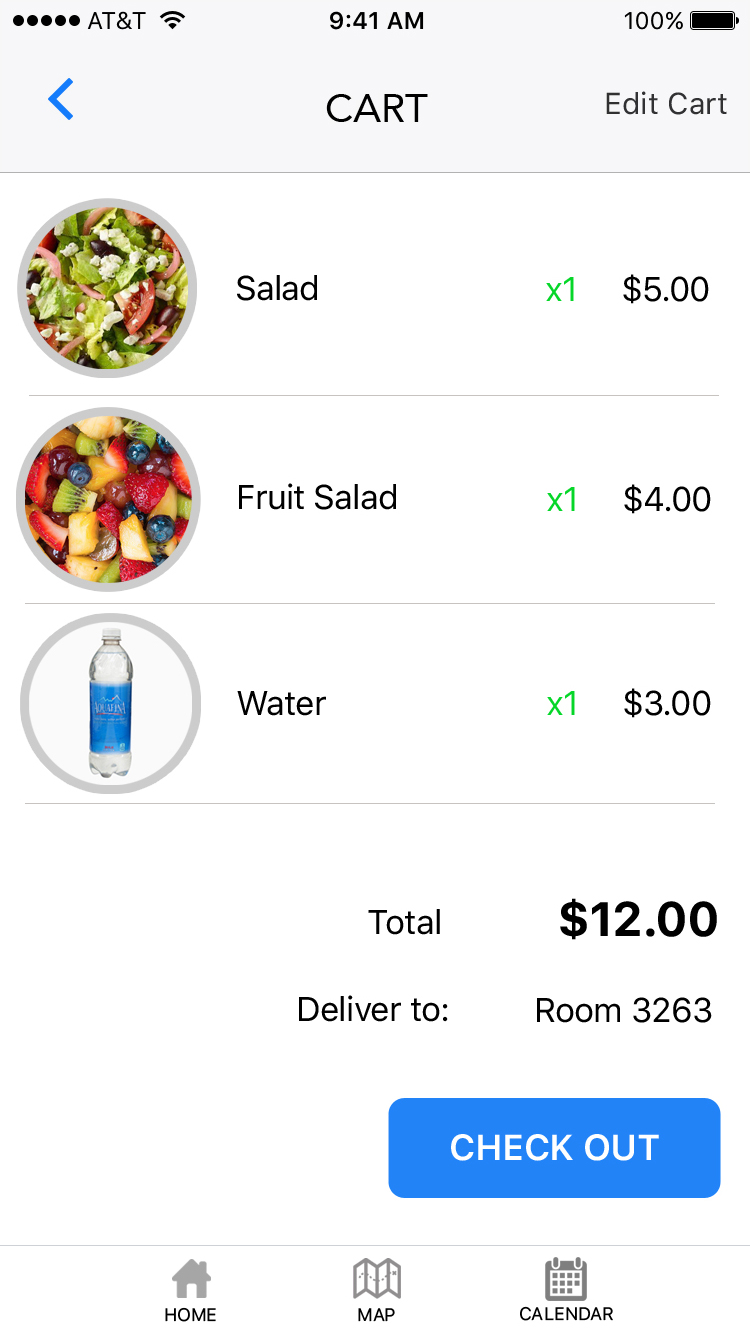
Task: Tap the Water item name
Action: coord(282,704)
